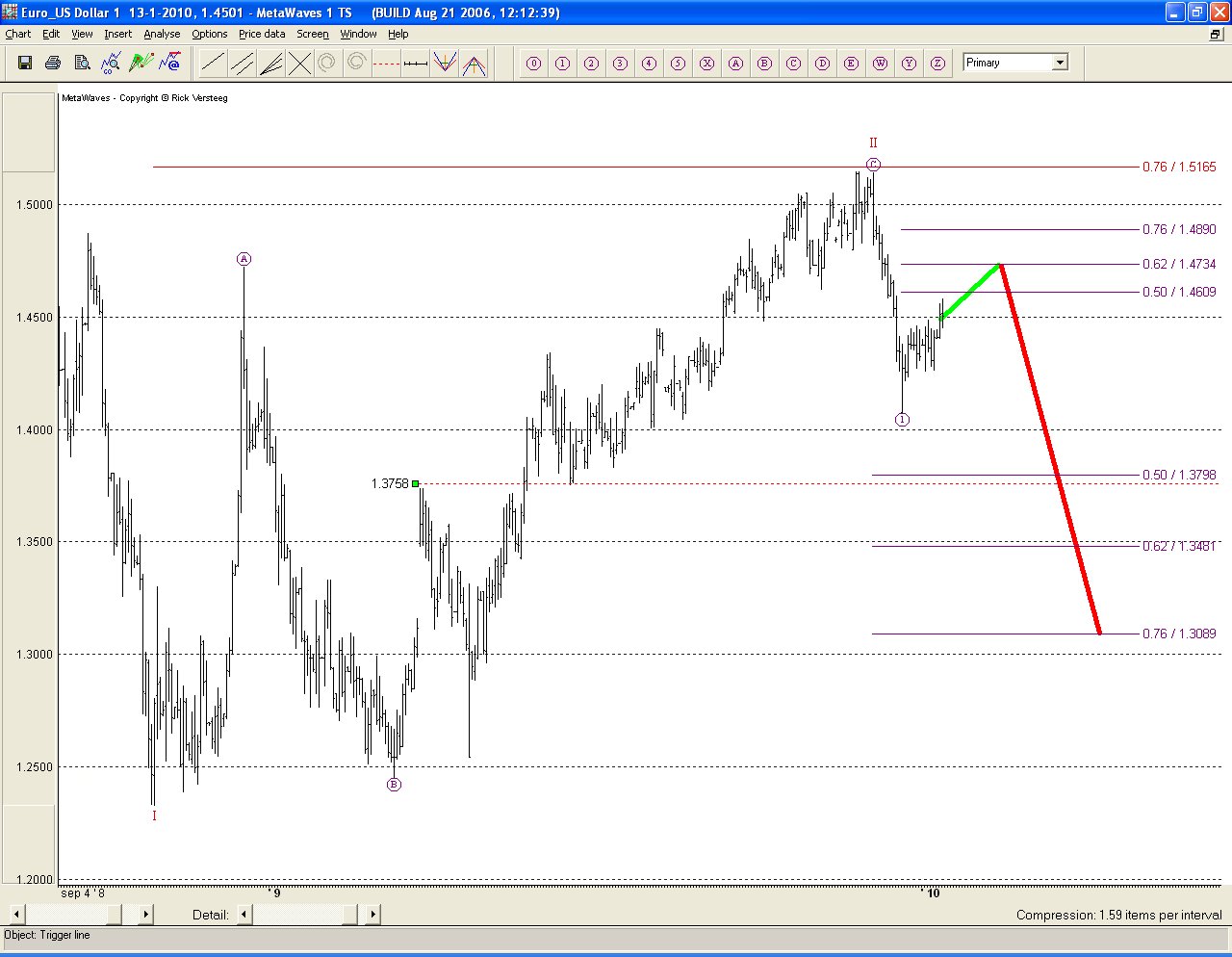Open the Options menu
Image resolution: width=1232 pixels, height=957 pixels.
pos(209,34)
